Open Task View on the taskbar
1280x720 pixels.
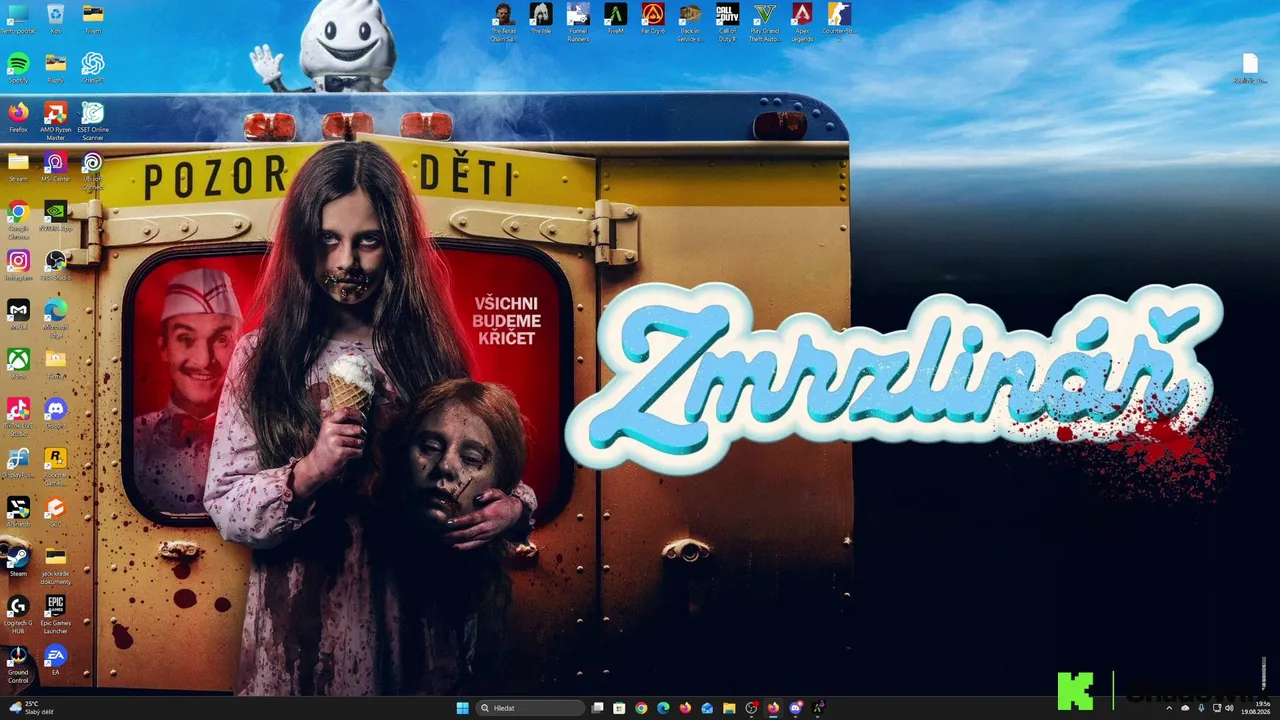[597, 708]
